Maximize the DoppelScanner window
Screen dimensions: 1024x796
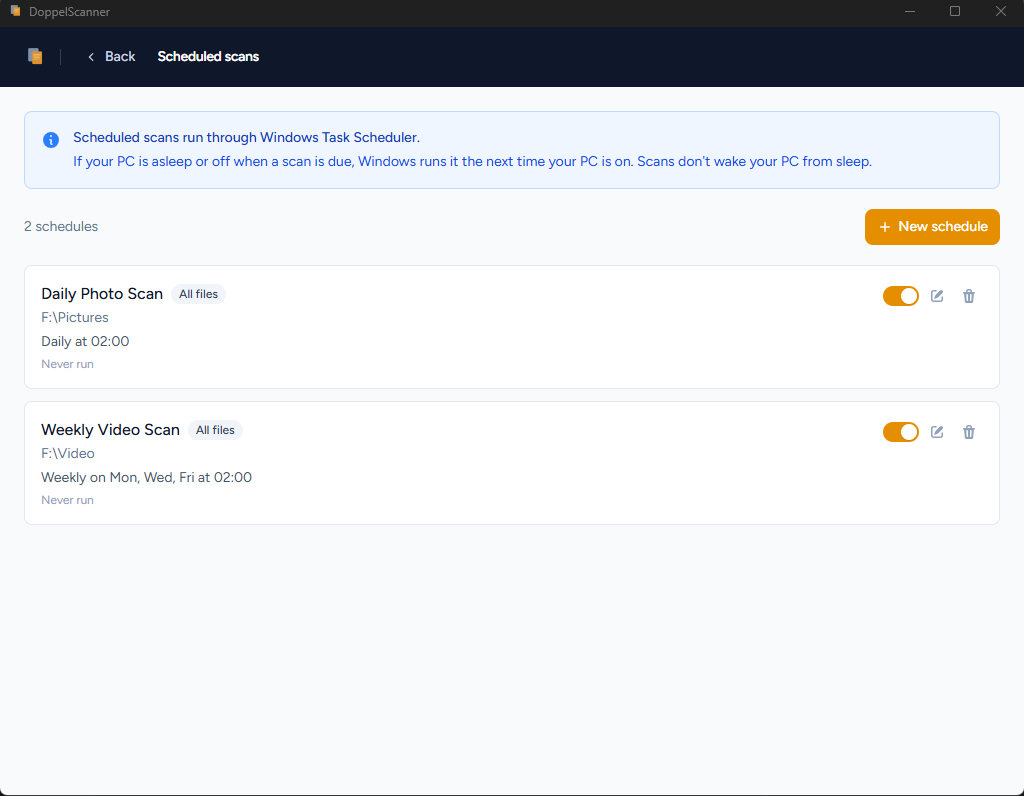click(955, 11)
